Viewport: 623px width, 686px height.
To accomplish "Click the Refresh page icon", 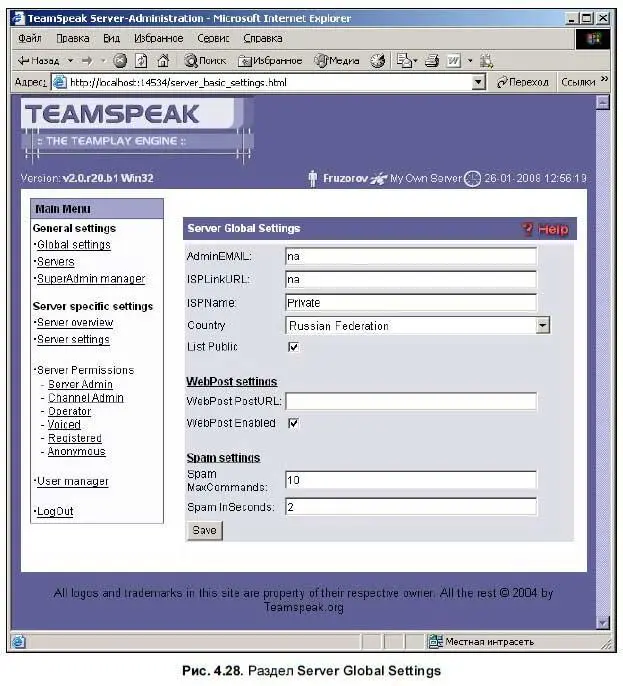I will pyautogui.click(x=141, y=60).
